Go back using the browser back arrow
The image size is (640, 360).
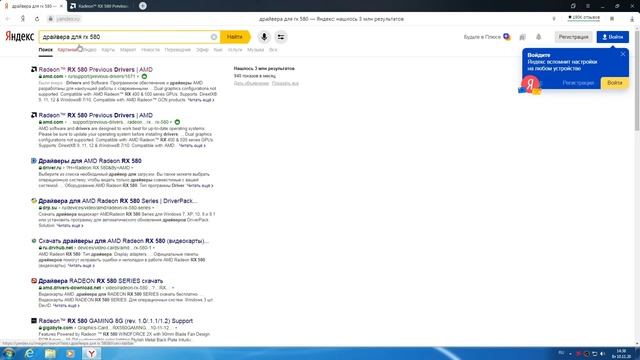pos(7,19)
